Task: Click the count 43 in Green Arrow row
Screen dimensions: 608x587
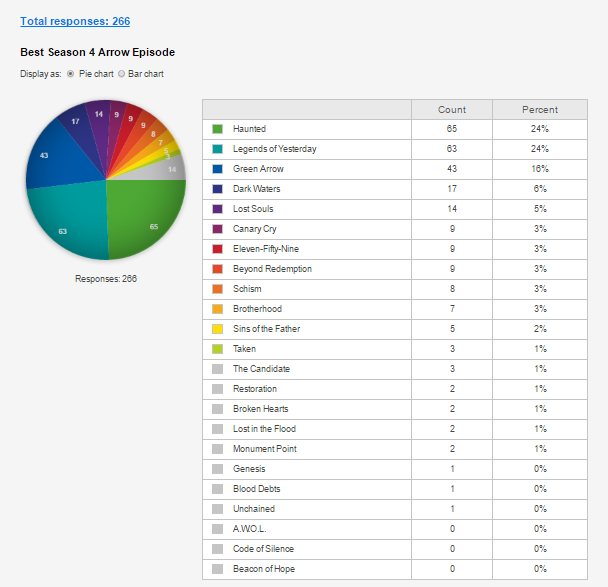Action: coord(452,169)
